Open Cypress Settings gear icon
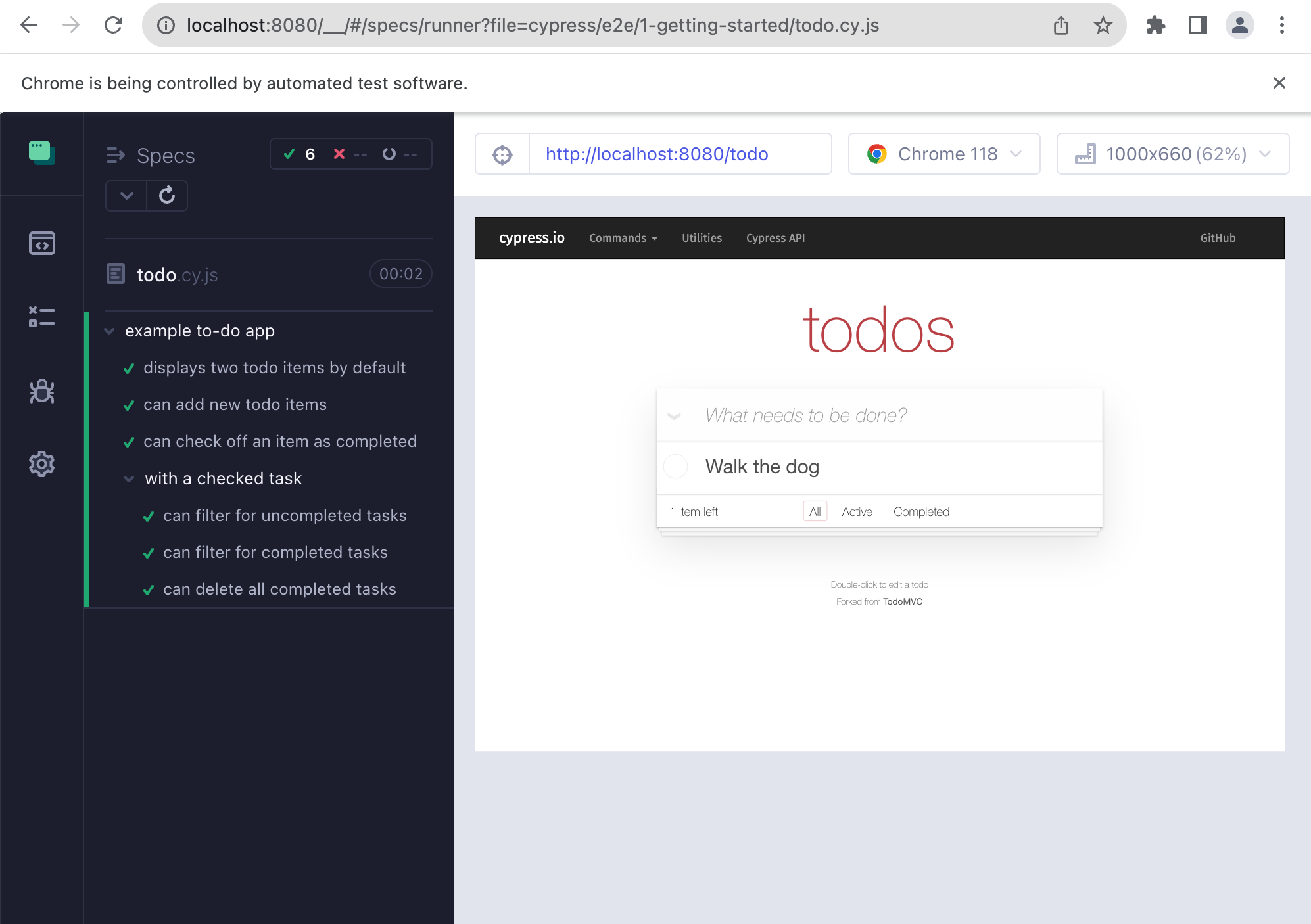 point(41,464)
